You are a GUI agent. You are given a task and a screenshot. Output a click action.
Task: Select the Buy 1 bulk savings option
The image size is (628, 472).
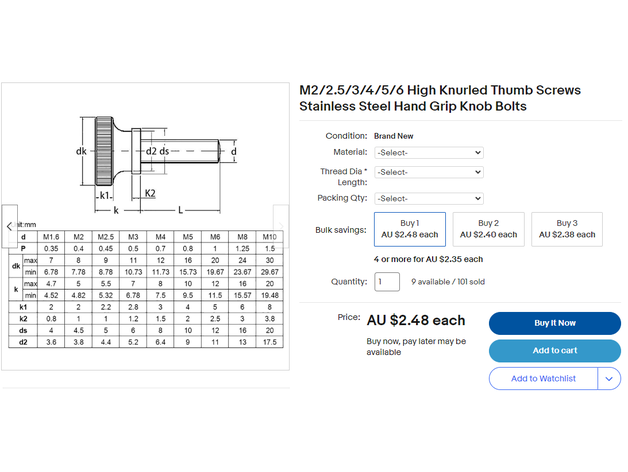coord(409,229)
